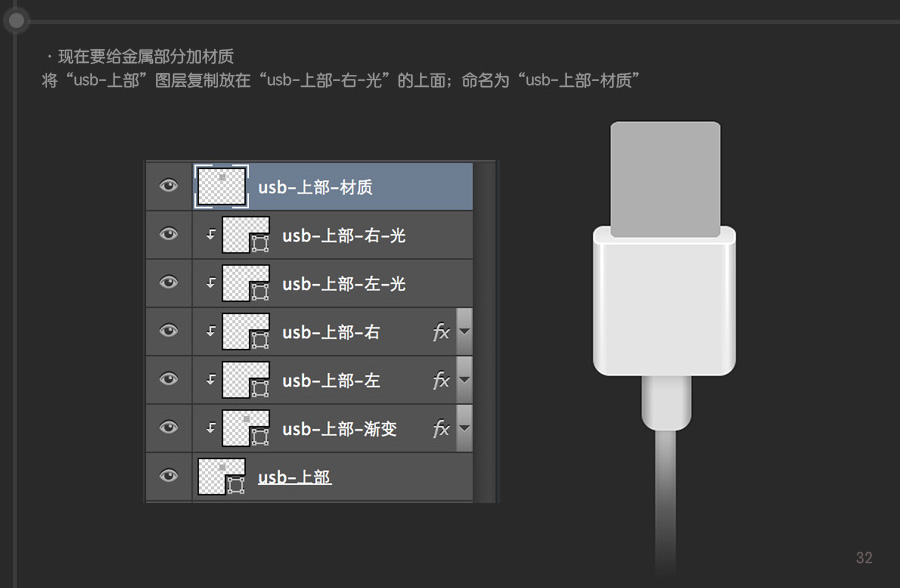Click the gray USB metal plug shape
The image size is (900, 588).
665,179
